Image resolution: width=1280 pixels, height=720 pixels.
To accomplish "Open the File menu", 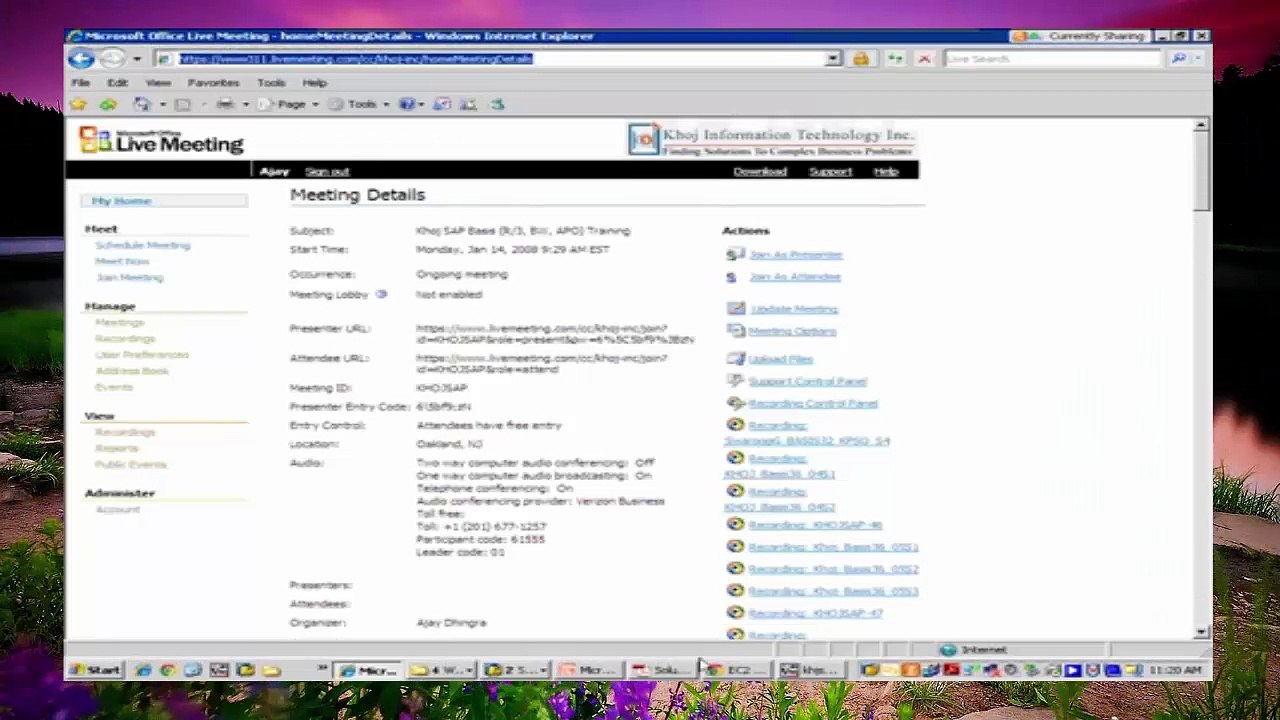I will (81, 83).
